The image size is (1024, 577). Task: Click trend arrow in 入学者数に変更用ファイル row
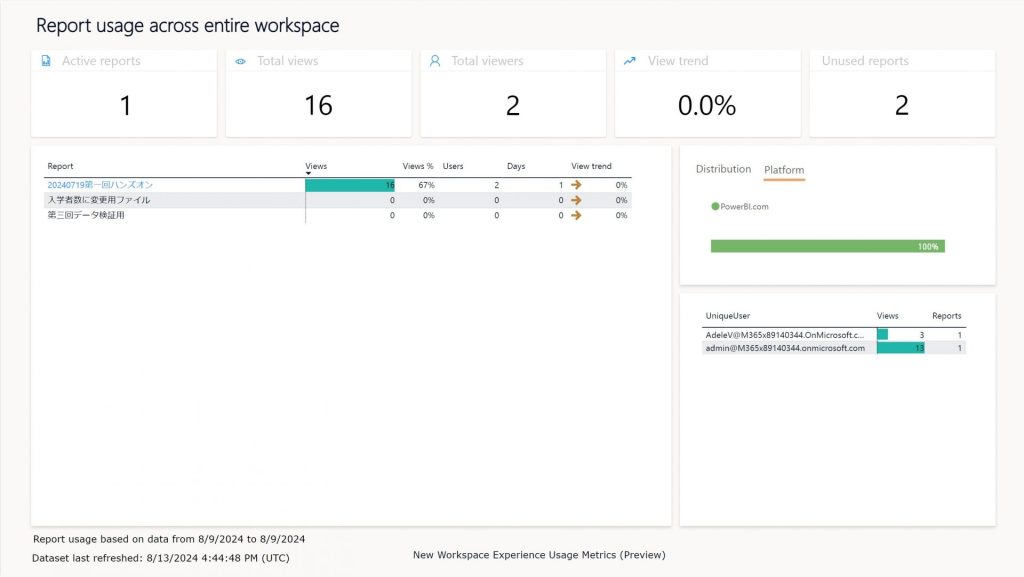576,200
